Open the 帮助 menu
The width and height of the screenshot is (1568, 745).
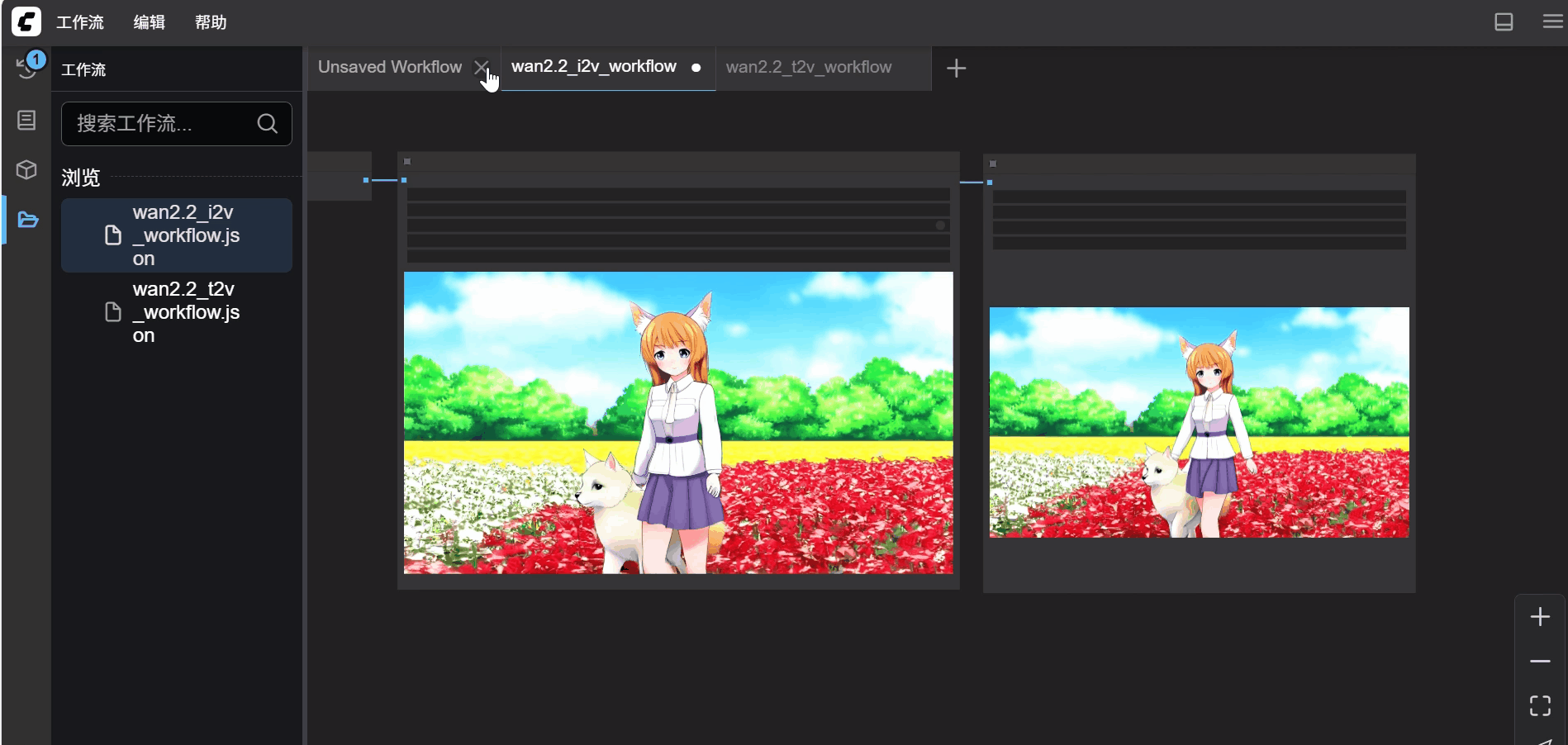coord(211,22)
